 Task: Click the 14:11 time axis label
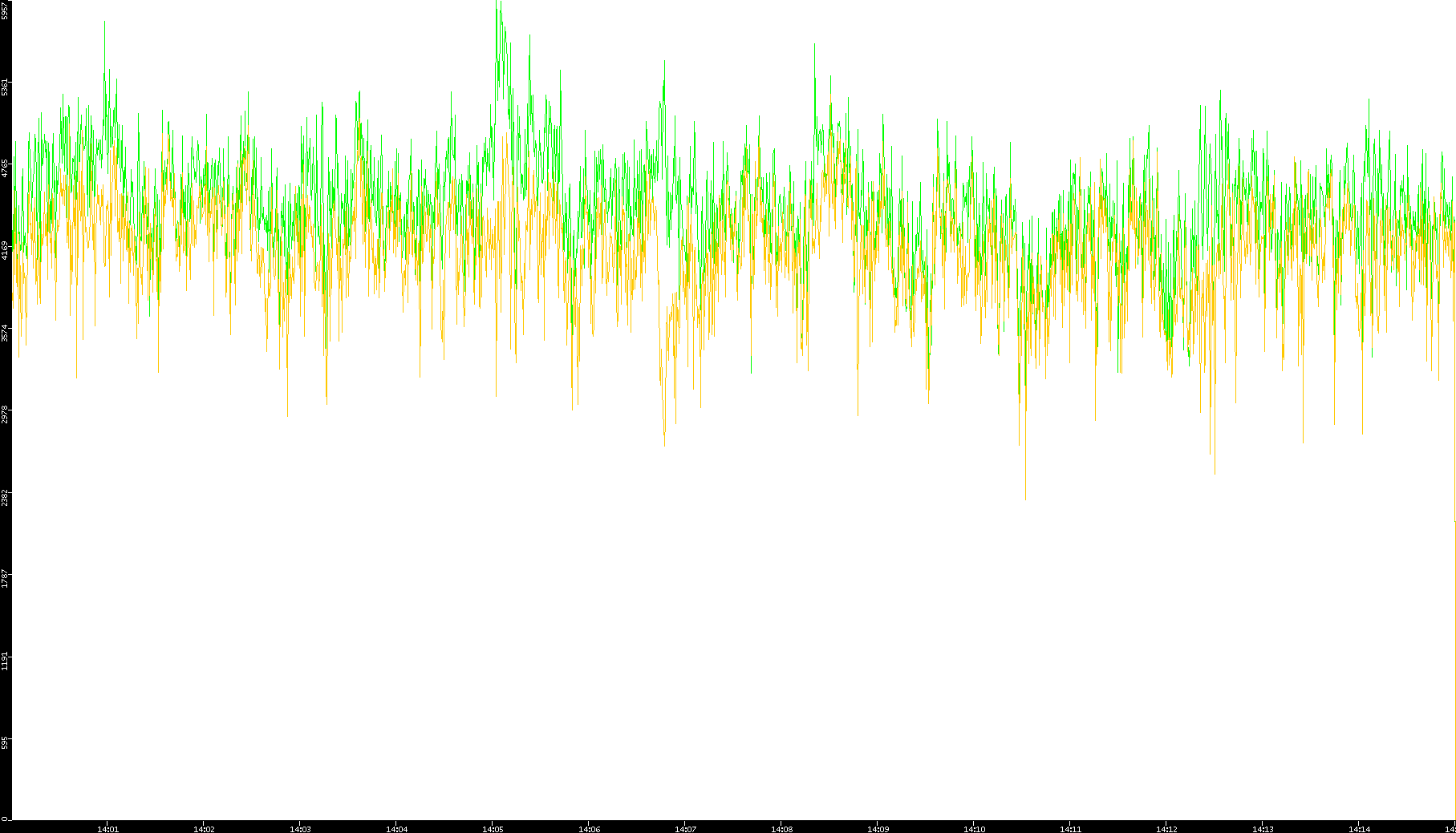point(1070,829)
